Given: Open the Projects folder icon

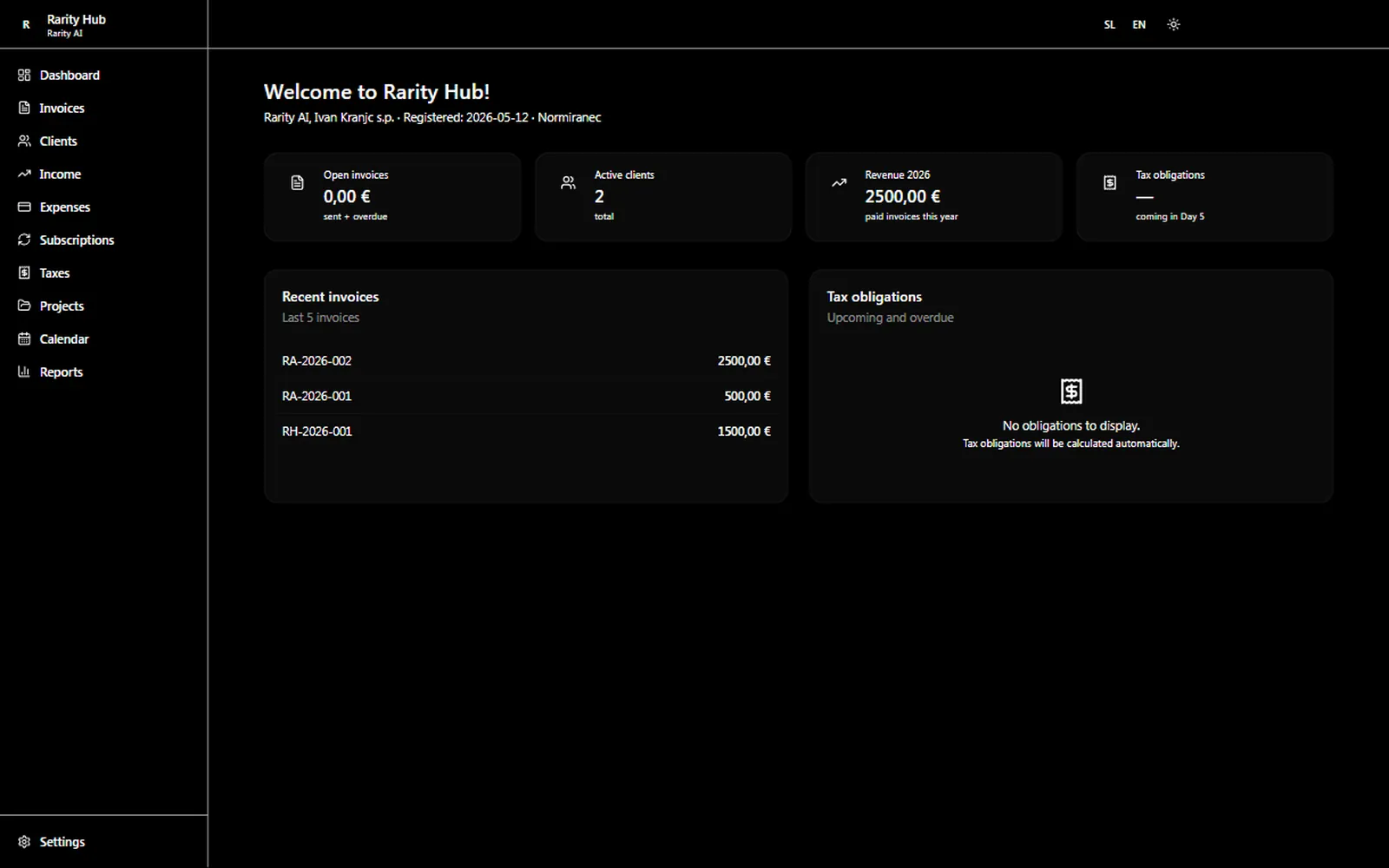Looking at the screenshot, I should pyautogui.click(x=24, y=306).
